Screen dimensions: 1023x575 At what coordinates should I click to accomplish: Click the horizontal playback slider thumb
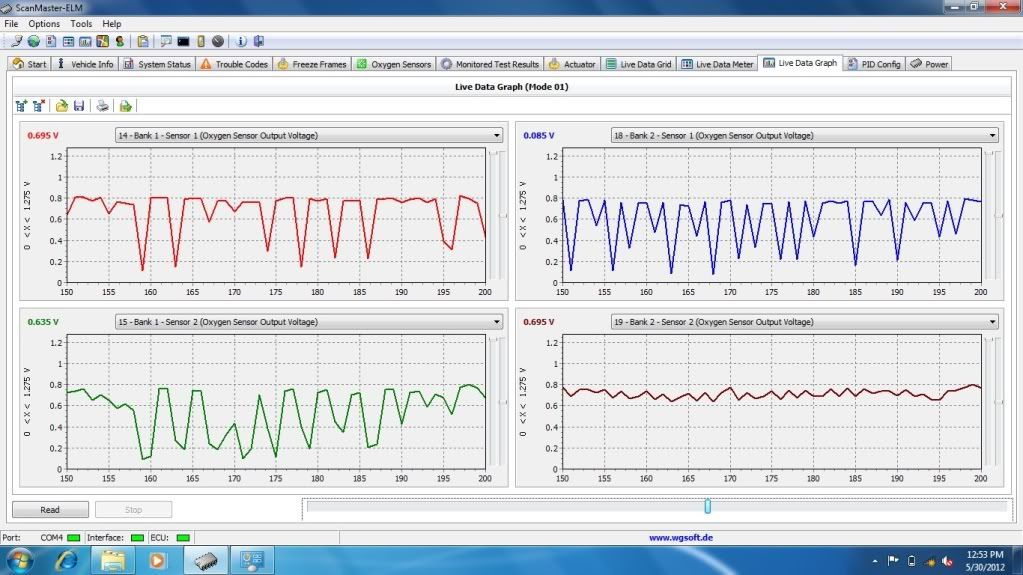click(707, 506)
